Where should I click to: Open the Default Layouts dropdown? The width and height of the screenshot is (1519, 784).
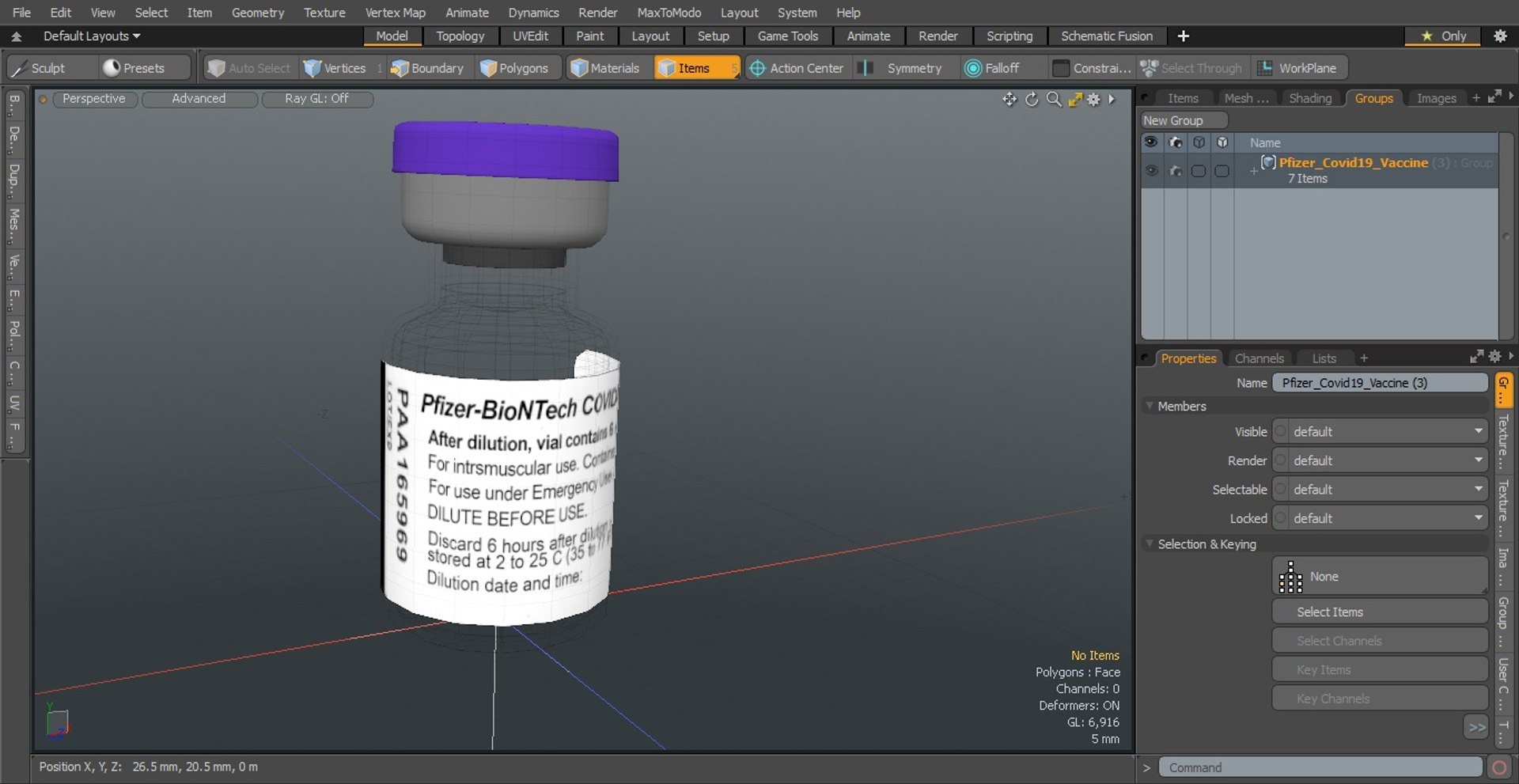click(x=92, y=36)
